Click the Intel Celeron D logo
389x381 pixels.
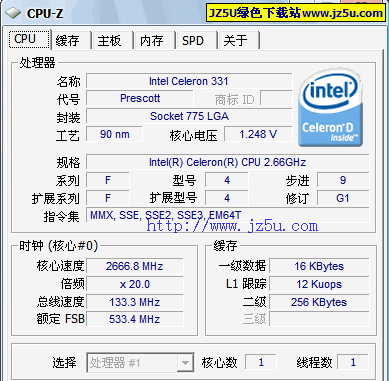330,108
